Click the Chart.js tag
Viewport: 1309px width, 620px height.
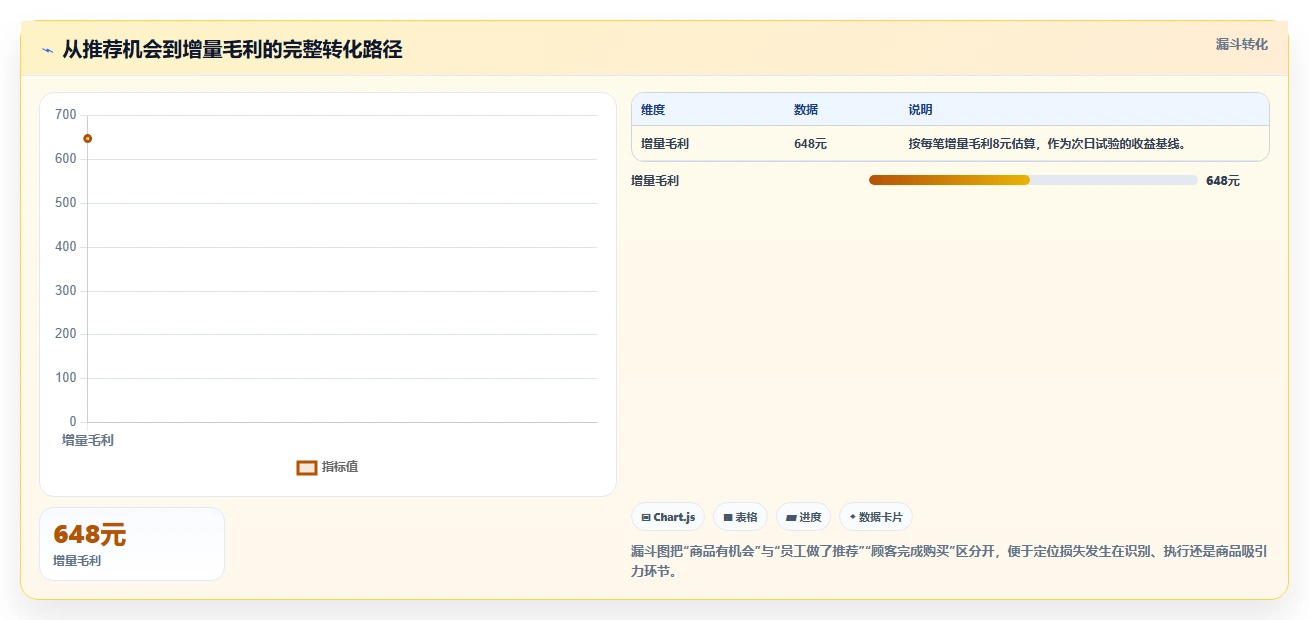point(668,517)
